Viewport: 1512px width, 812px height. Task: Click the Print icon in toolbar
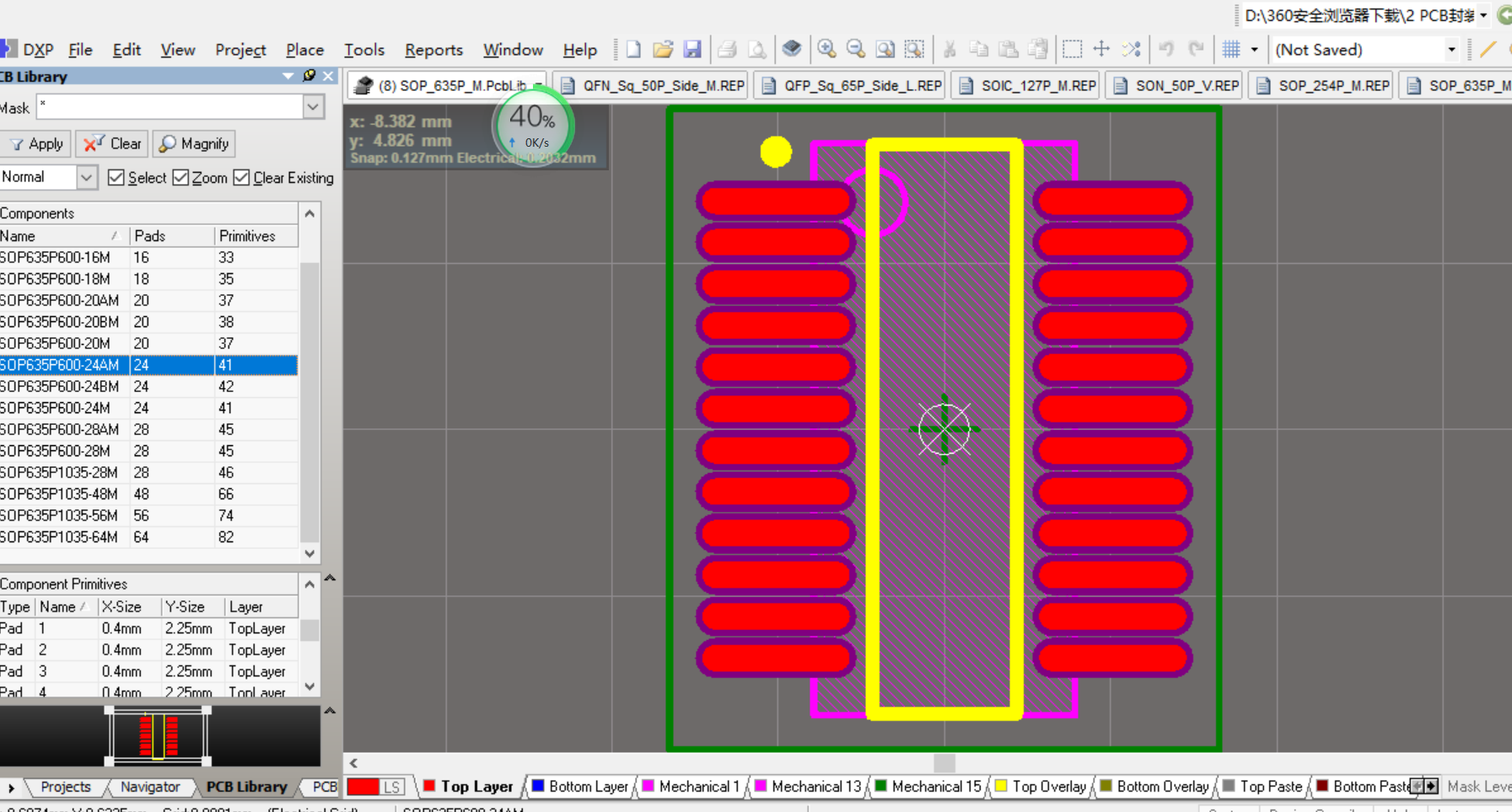727,50
